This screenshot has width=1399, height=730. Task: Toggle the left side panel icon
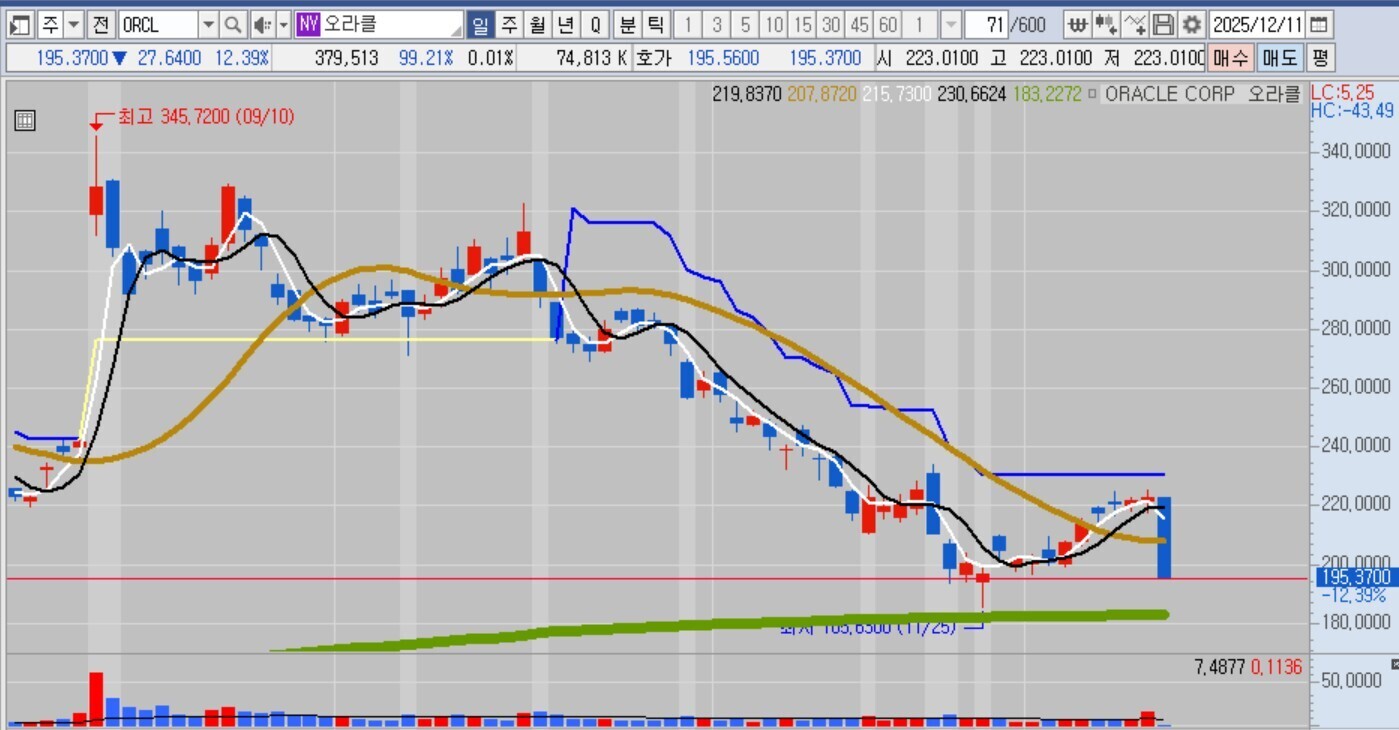[x=20, y=24]
